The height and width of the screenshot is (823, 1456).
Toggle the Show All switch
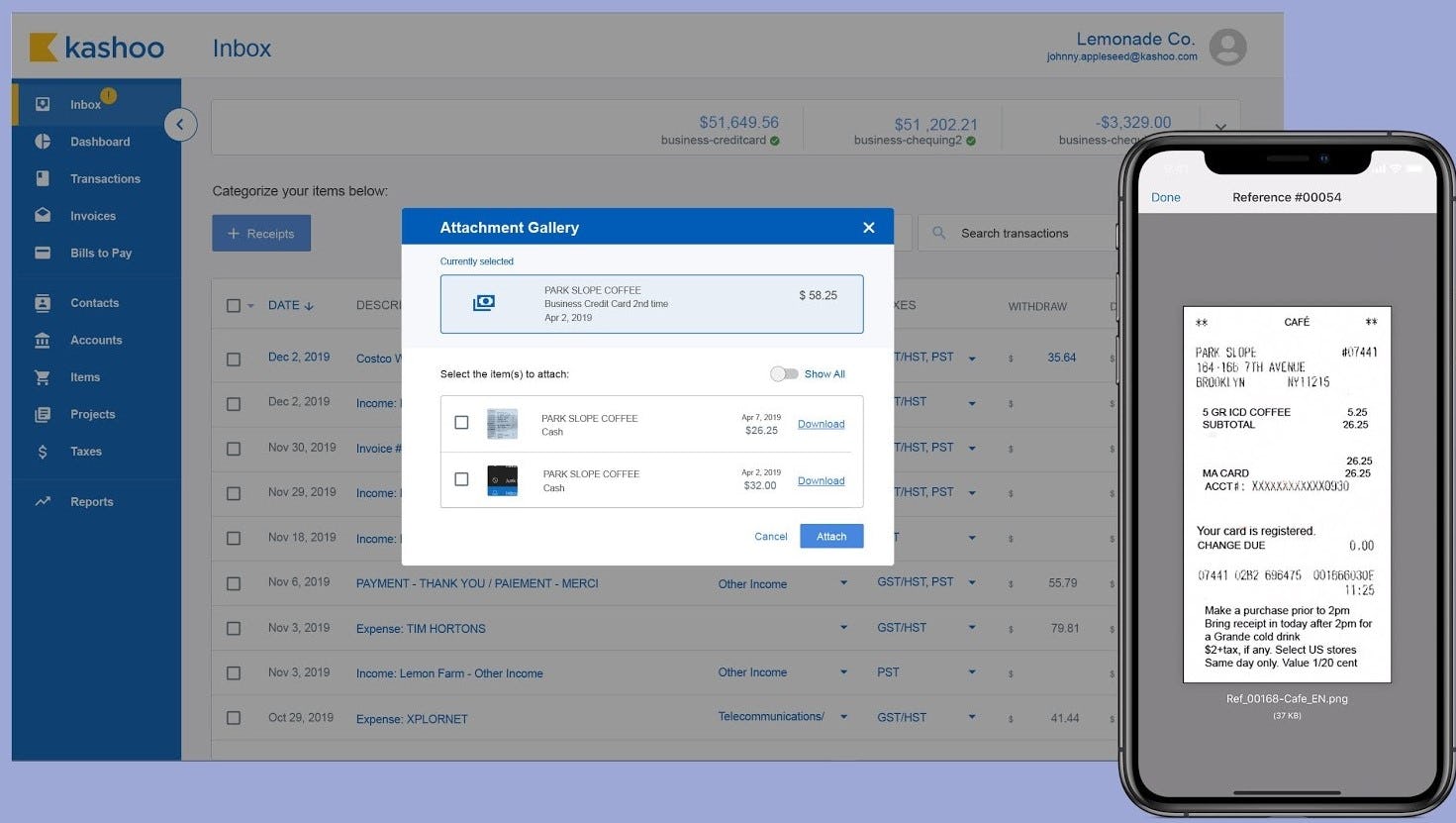point(784,374)
